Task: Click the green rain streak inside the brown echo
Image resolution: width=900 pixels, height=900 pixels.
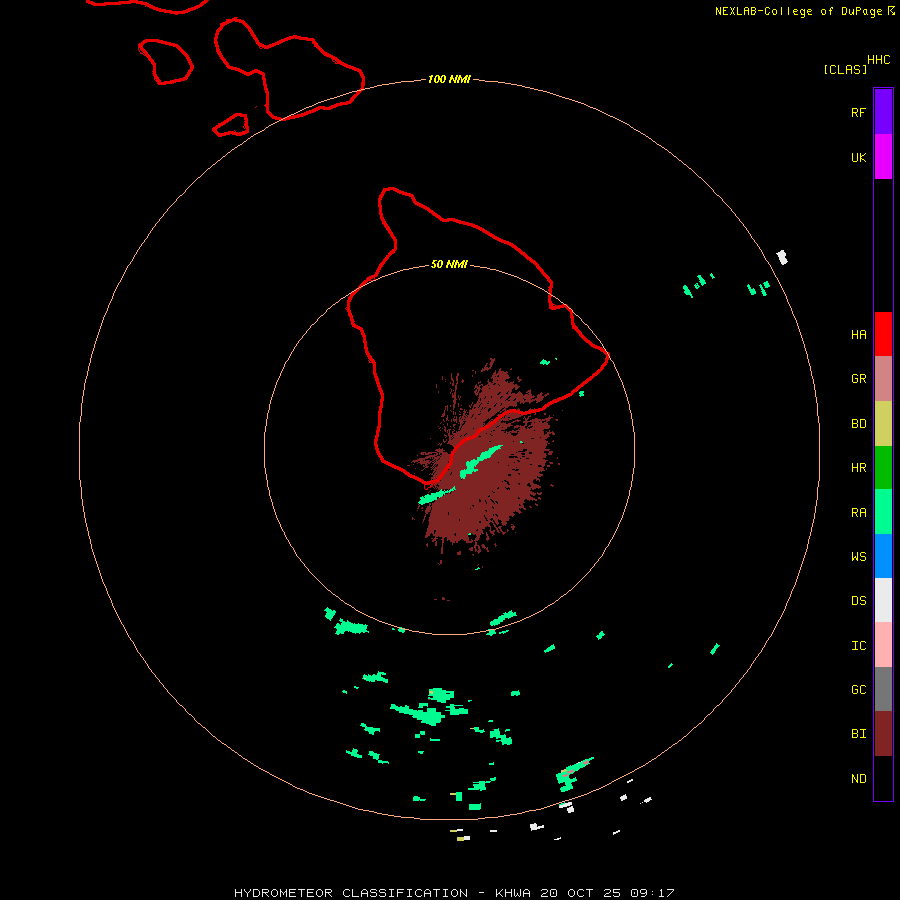Action: (x=481, y=461)
